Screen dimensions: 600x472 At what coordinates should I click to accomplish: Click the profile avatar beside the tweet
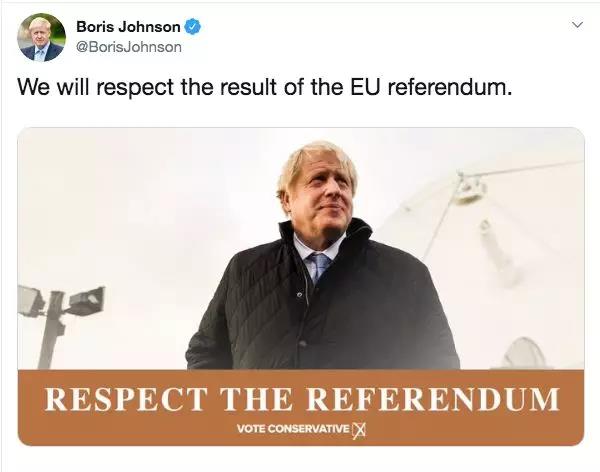pyautogui.click(x=42, y=37)
